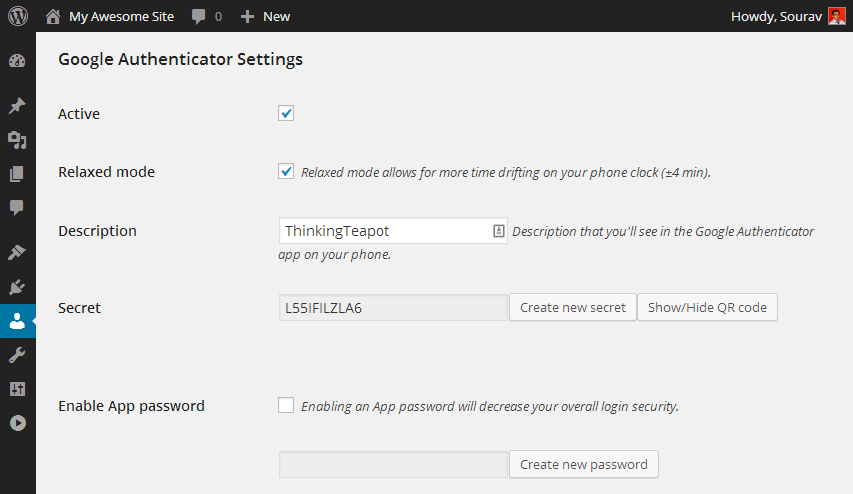Viewport: 853px width, 494px height.
Task: Open the Media library icon
Action: (x=17, y=140)
